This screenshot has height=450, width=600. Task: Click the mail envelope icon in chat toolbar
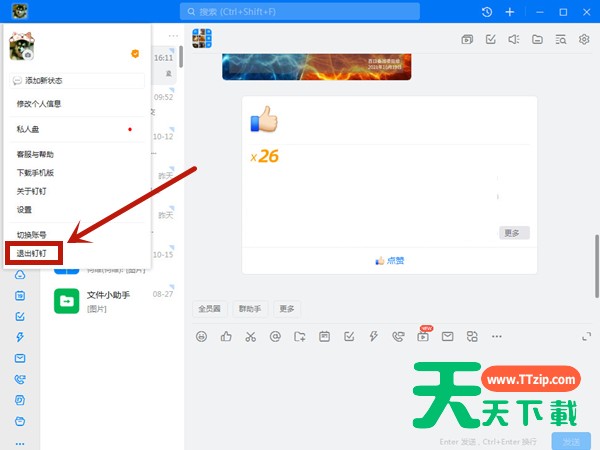[447, 336]
